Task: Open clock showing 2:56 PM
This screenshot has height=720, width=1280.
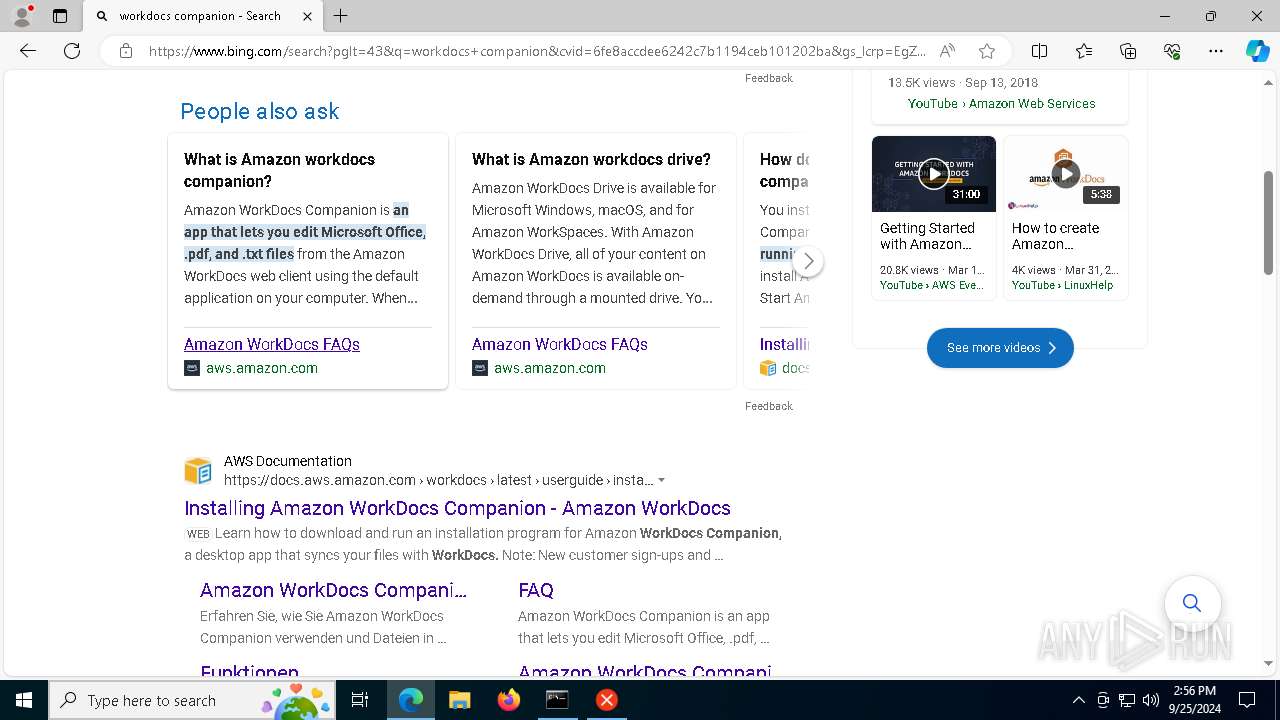Action: pyautogui.click(x=1195, y=700)
